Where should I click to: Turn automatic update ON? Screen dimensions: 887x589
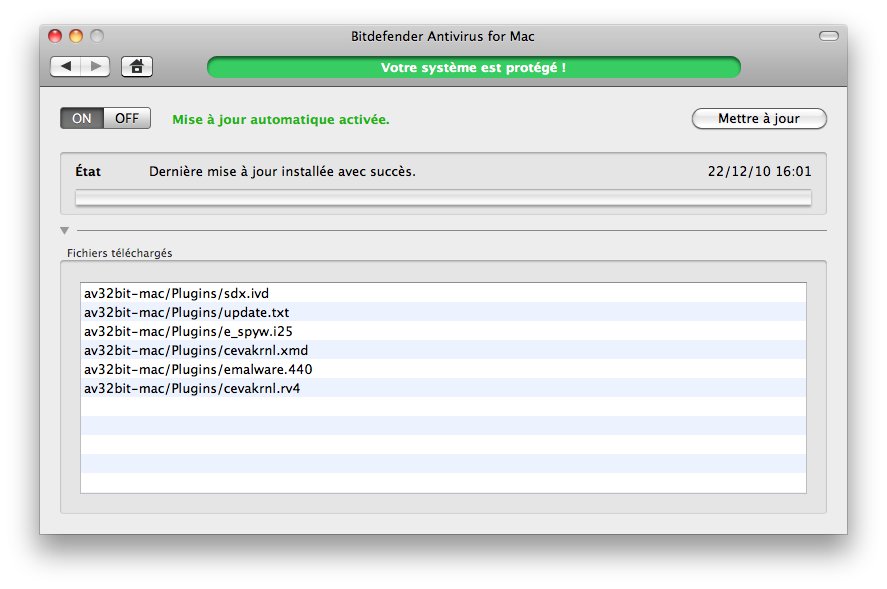(x=82, y=118)
